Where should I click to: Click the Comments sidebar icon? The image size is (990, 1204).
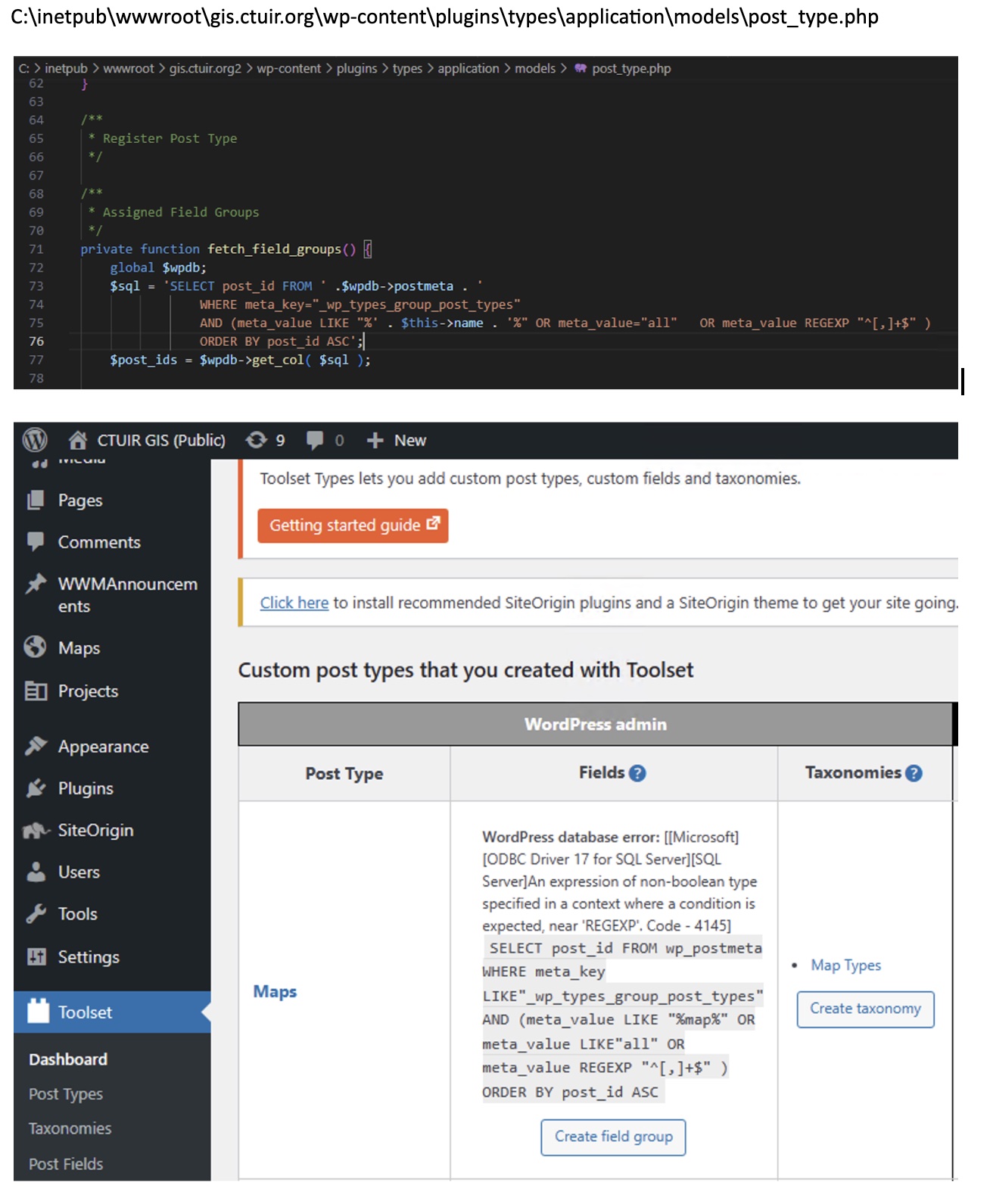click(36, 541)
